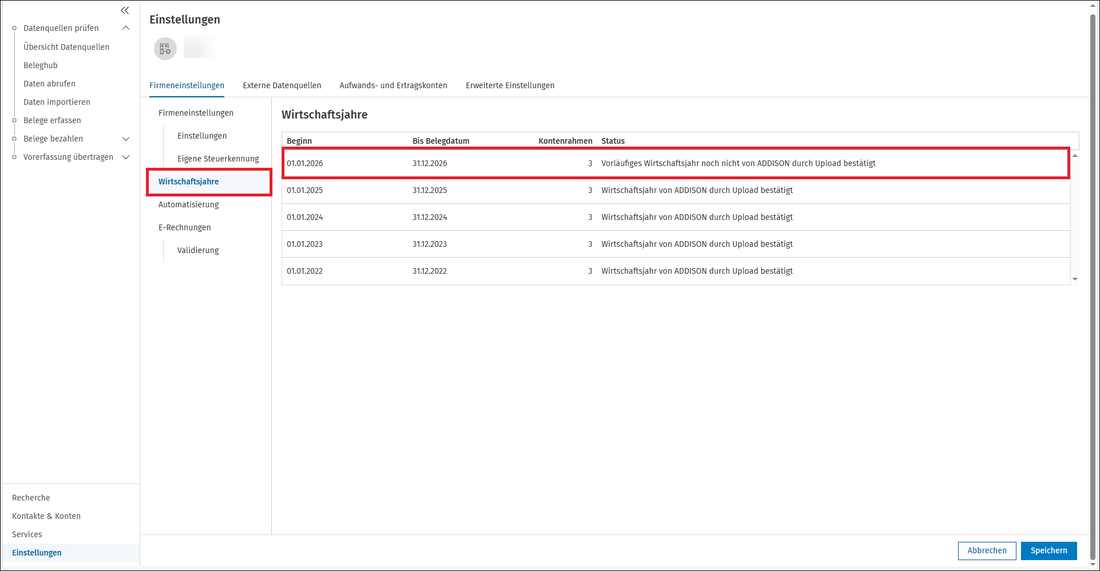
Task: Switch to the Erweiterte Einstellungen tab
Action: pyautogui.click(x=510, y=86)
